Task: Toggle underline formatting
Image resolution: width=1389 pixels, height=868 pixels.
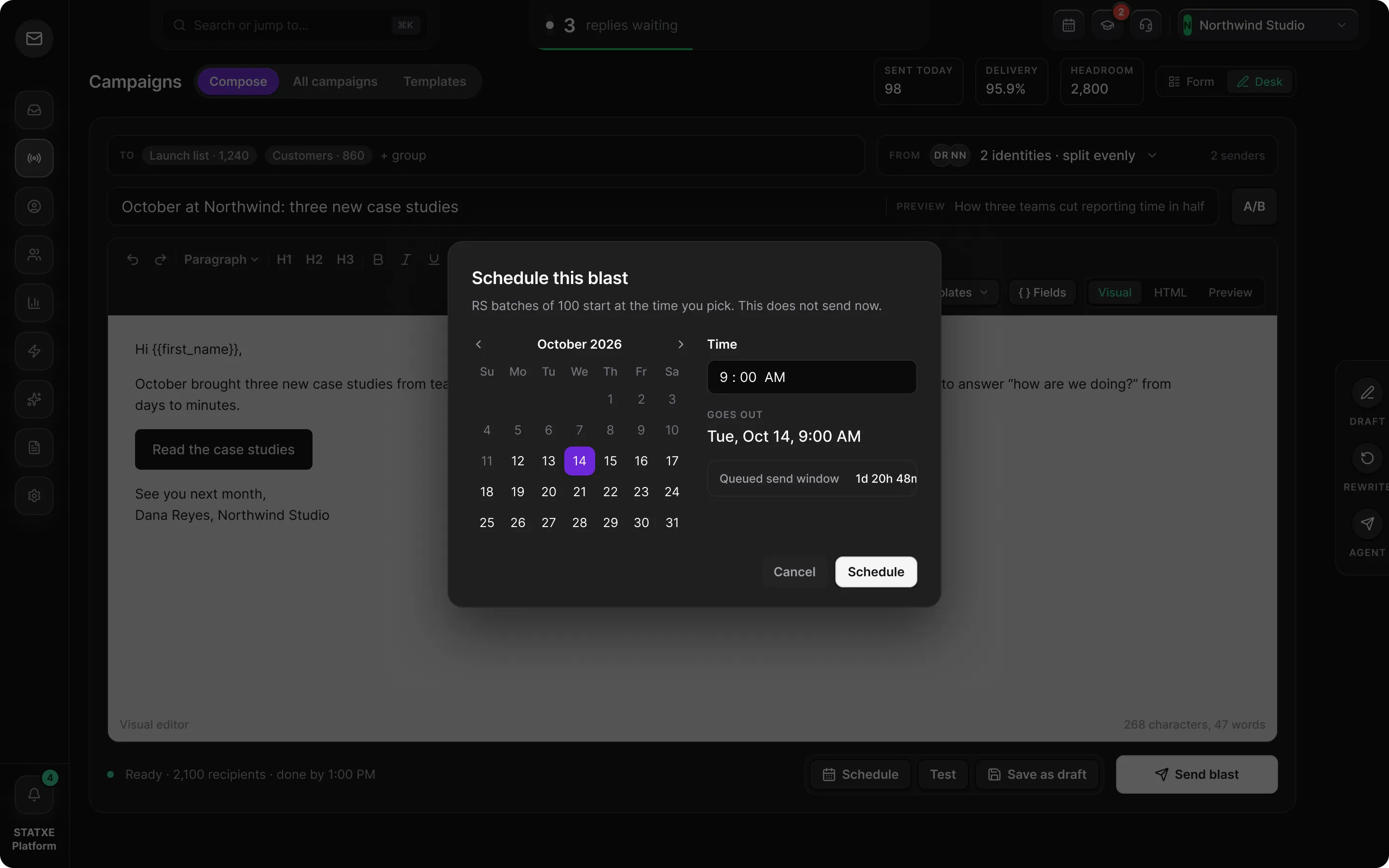Action: (x=434, y=259)
